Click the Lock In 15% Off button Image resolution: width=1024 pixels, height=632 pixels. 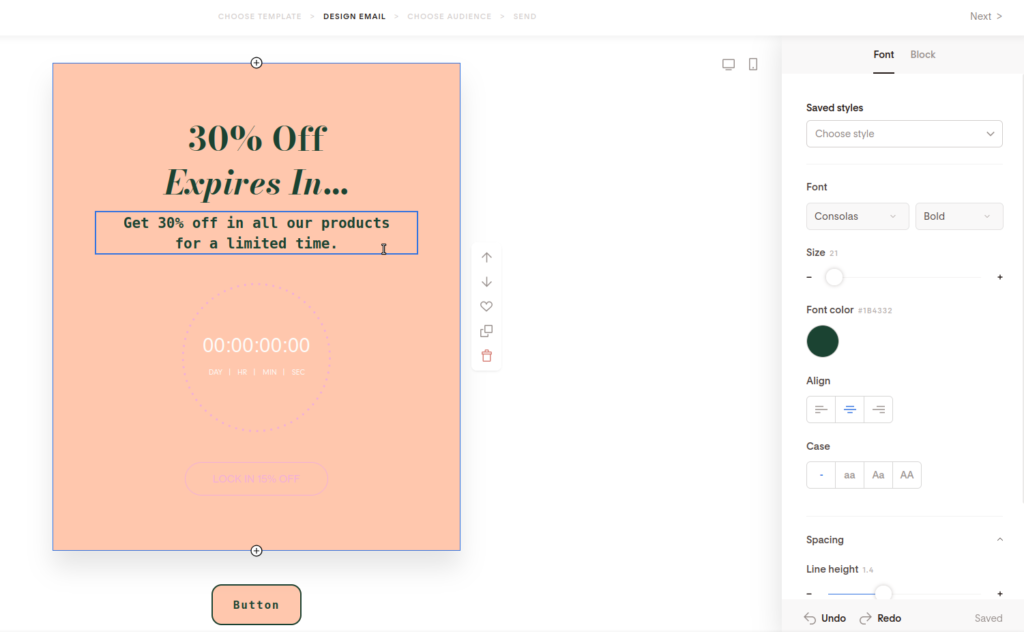click(x=257, y=479)
